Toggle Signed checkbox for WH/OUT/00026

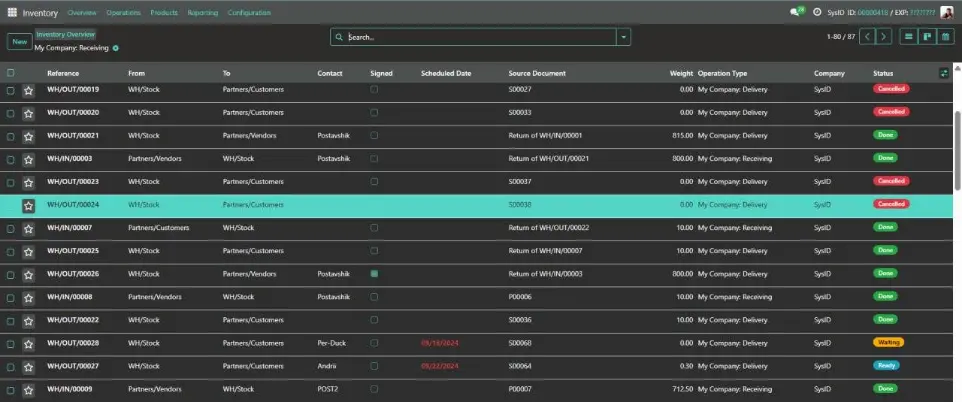click(x=374, y=273)
